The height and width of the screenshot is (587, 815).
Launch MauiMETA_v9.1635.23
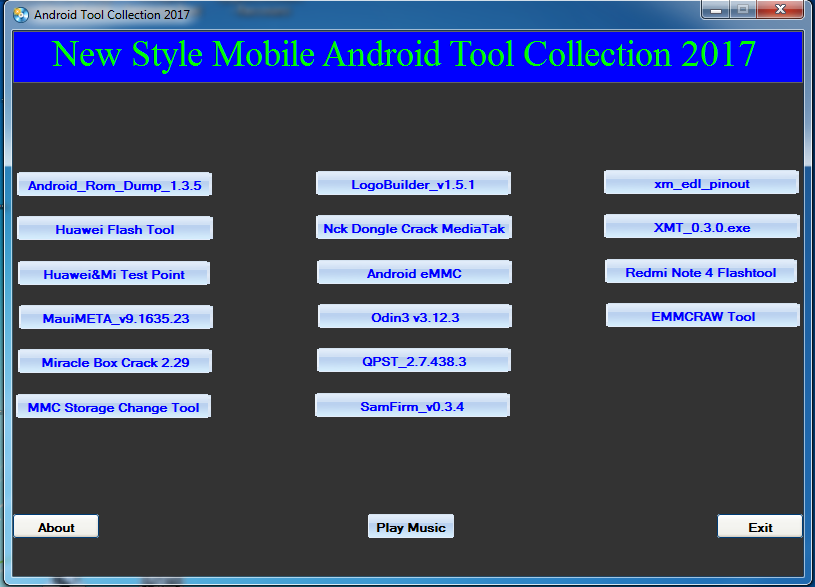116,318
